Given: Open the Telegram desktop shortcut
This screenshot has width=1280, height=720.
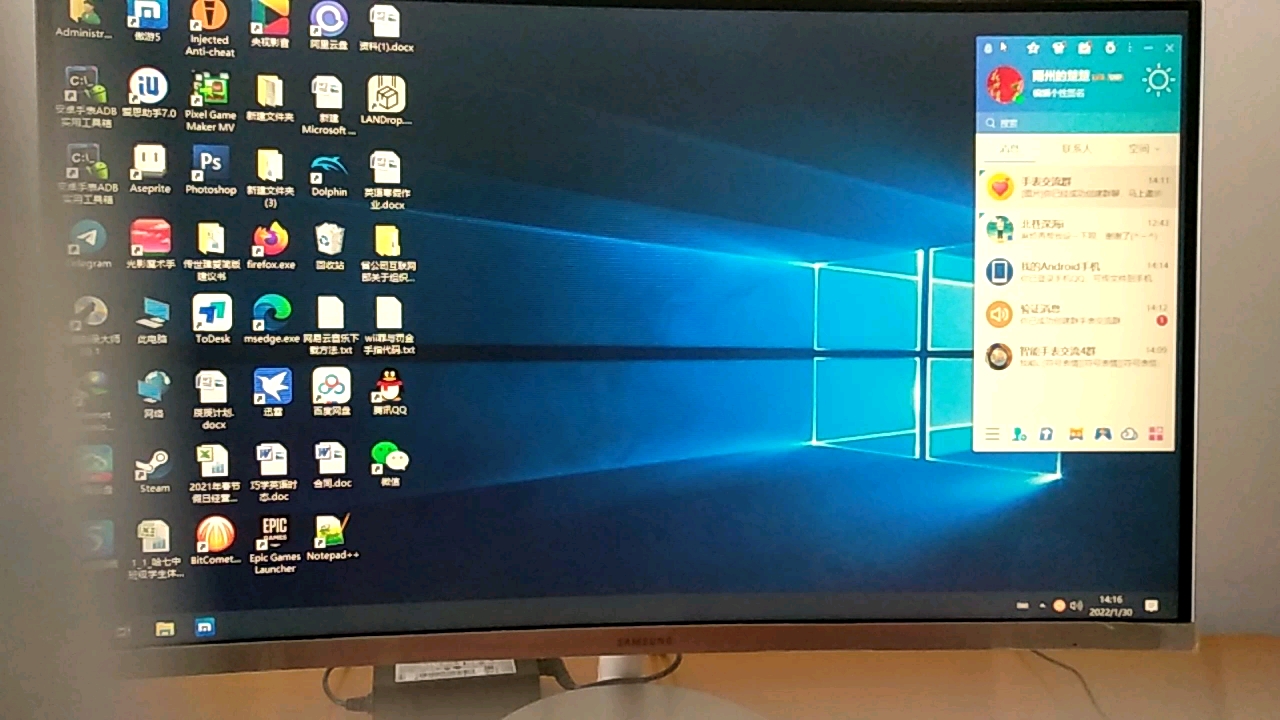Looking at the screenshot, I should coord(89,244).
